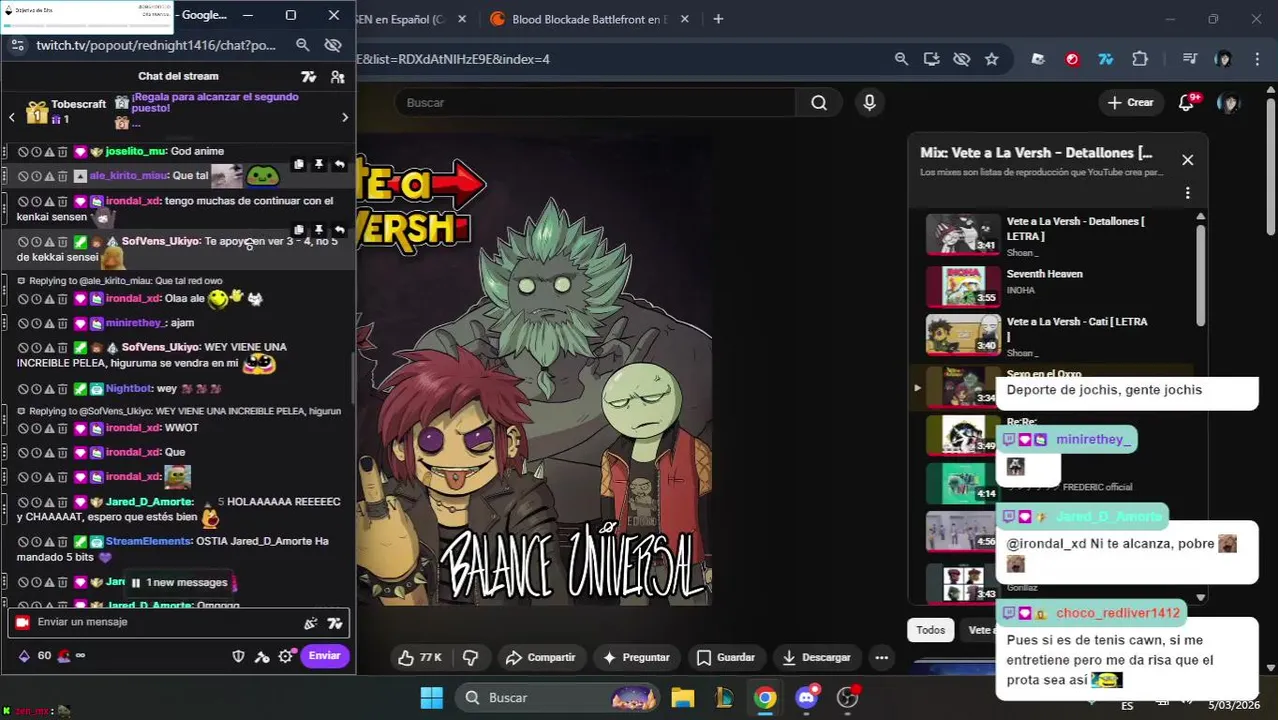Warn joselito_mu with the warning triangle

[48, 152]
